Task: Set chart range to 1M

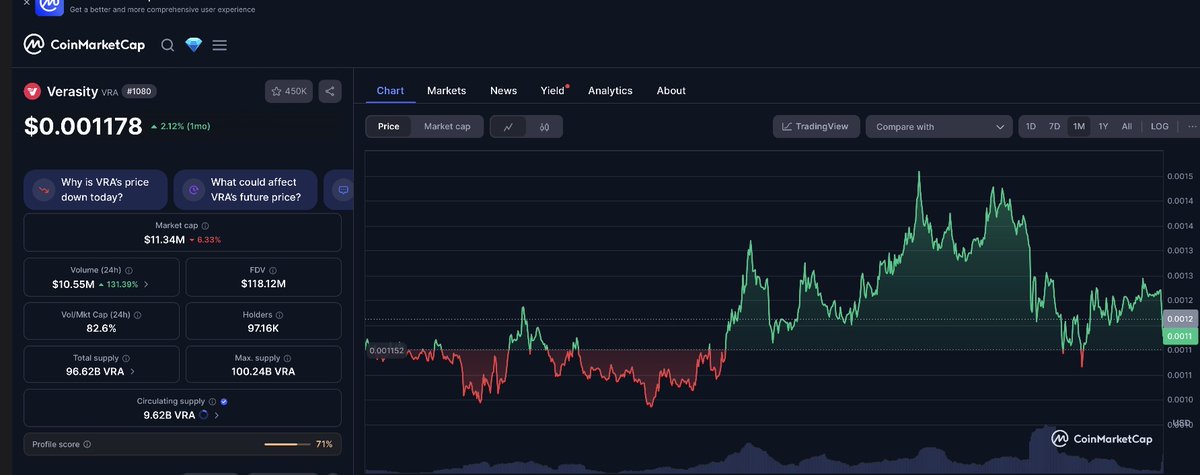Action: (1078, 127)
